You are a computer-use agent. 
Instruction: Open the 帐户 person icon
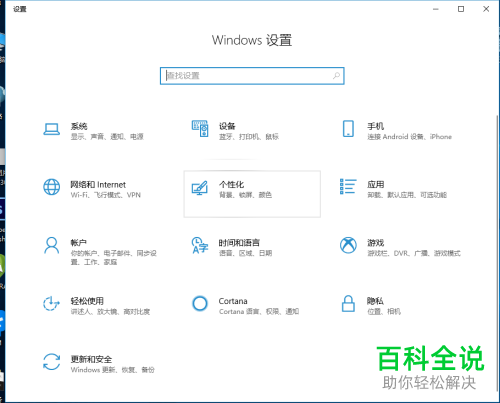[x=52, y=246]
